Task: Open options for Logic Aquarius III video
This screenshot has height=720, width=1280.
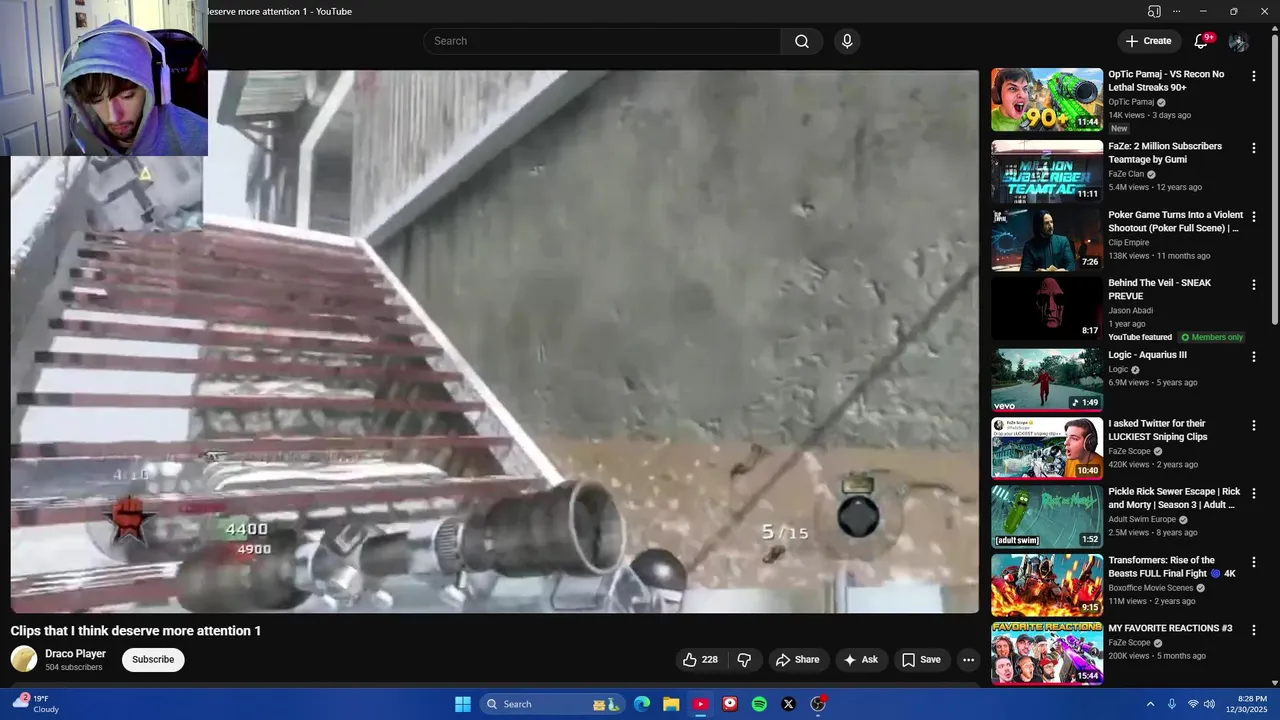Action: (x=1254, y=356)
